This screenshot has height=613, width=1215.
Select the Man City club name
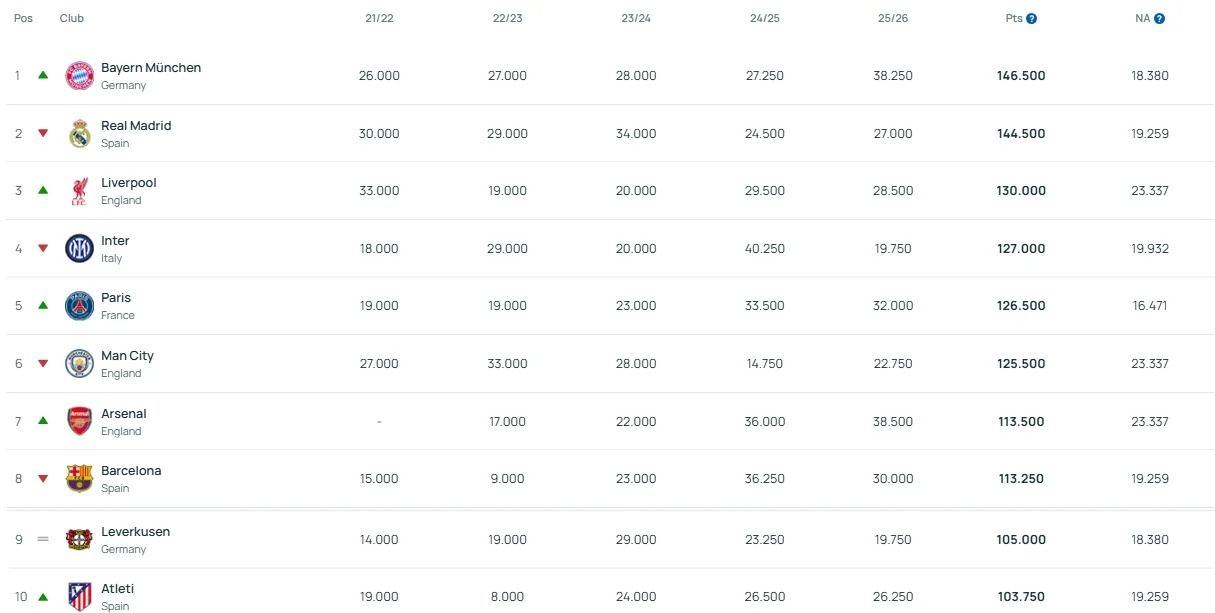[x=127, y=356]
